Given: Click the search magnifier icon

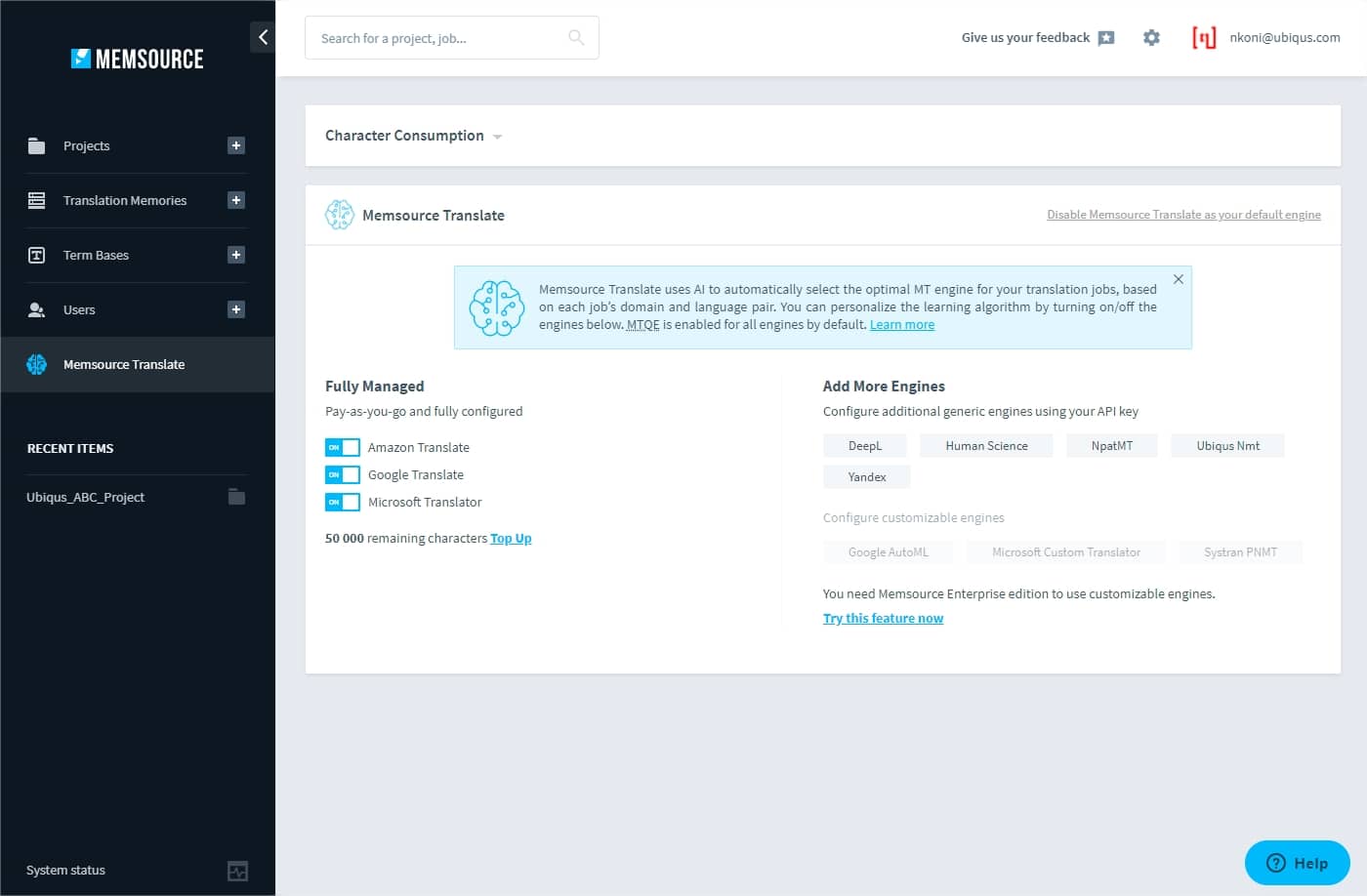Looking at the screenshot, I should click(x=576, y=37).
